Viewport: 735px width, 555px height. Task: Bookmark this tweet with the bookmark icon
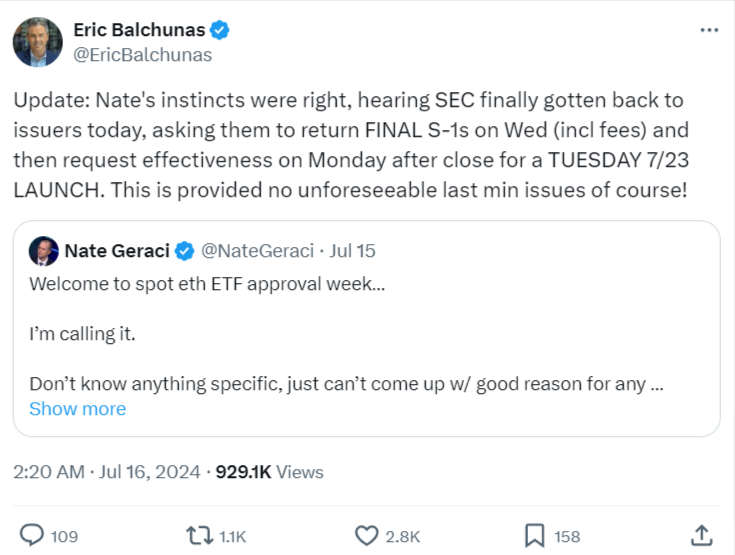[534, 535]
